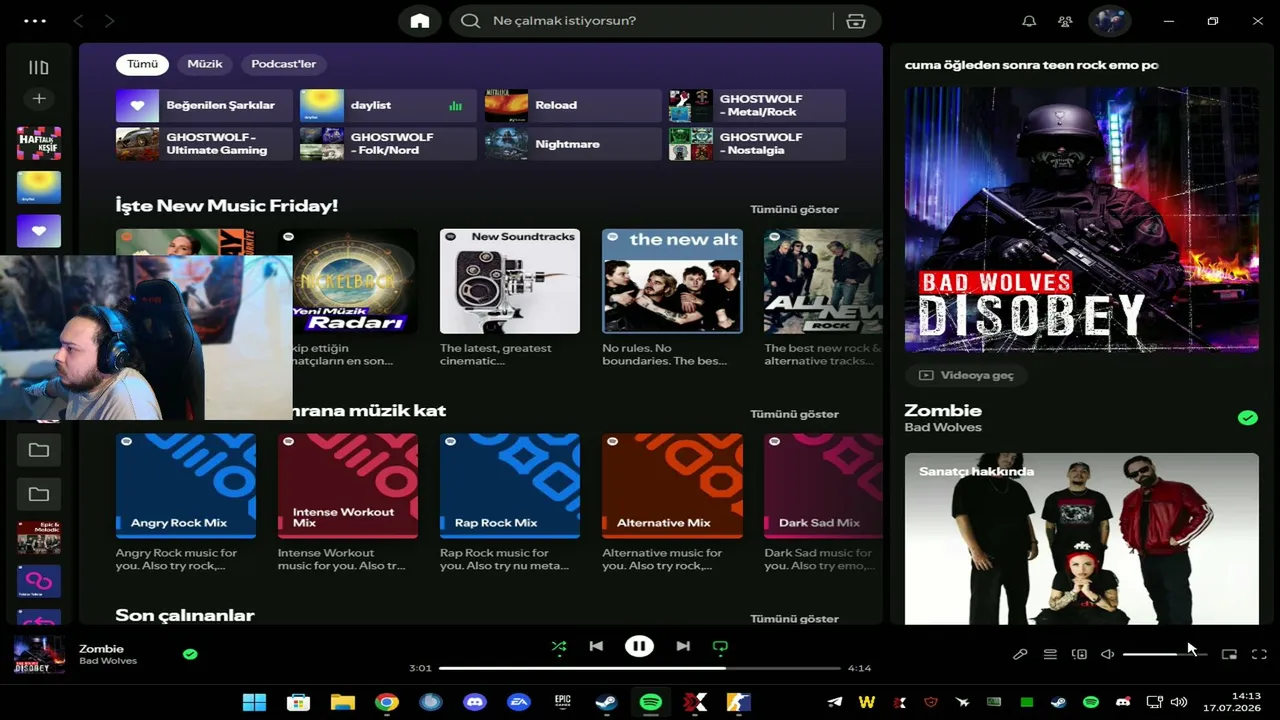The image size is (1280, 720).
Task: Open the Bad Wolves Disobey cover in the right panel
Action: 1082,219
